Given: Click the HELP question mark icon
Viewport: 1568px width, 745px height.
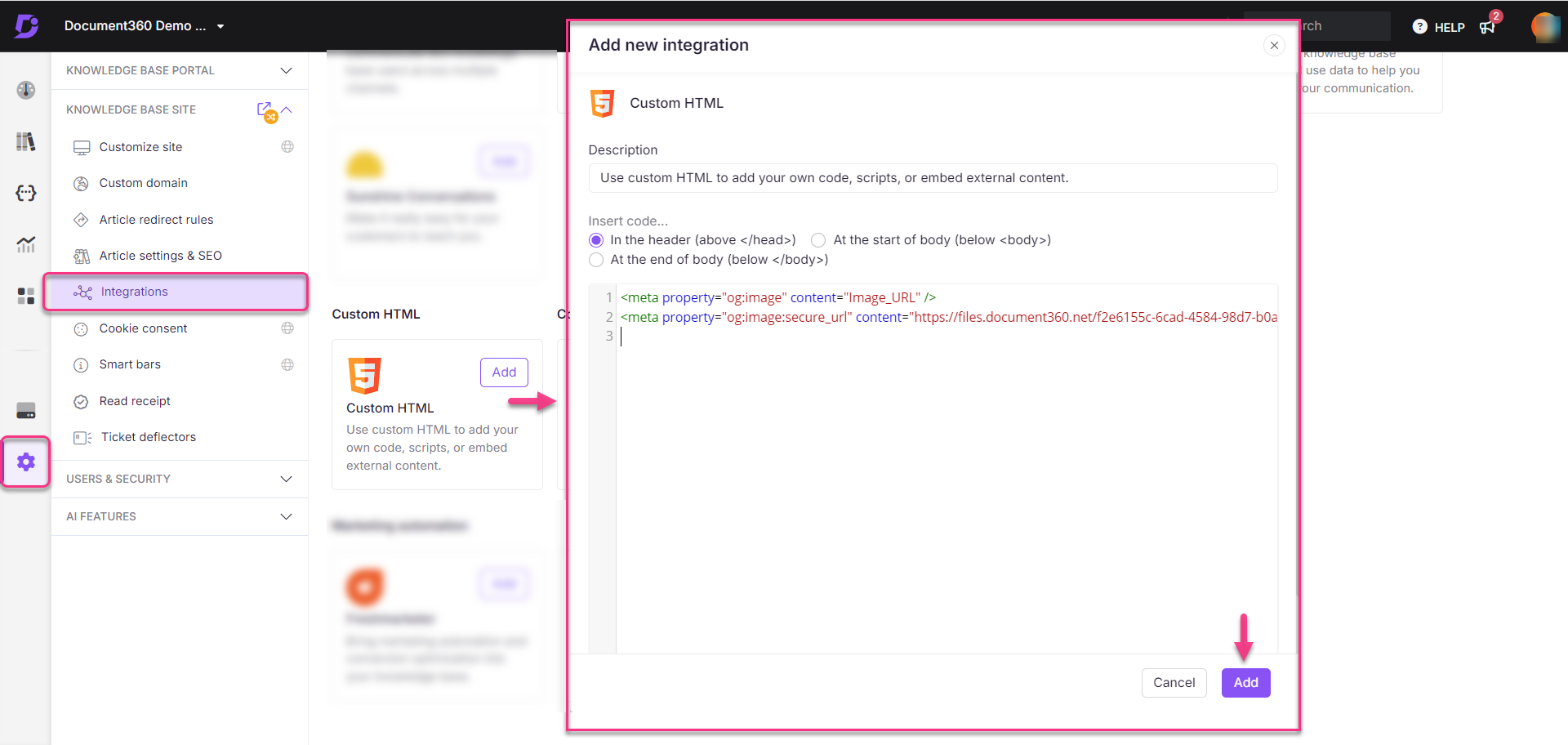Looking at the screenshot, I should 1420,27.
